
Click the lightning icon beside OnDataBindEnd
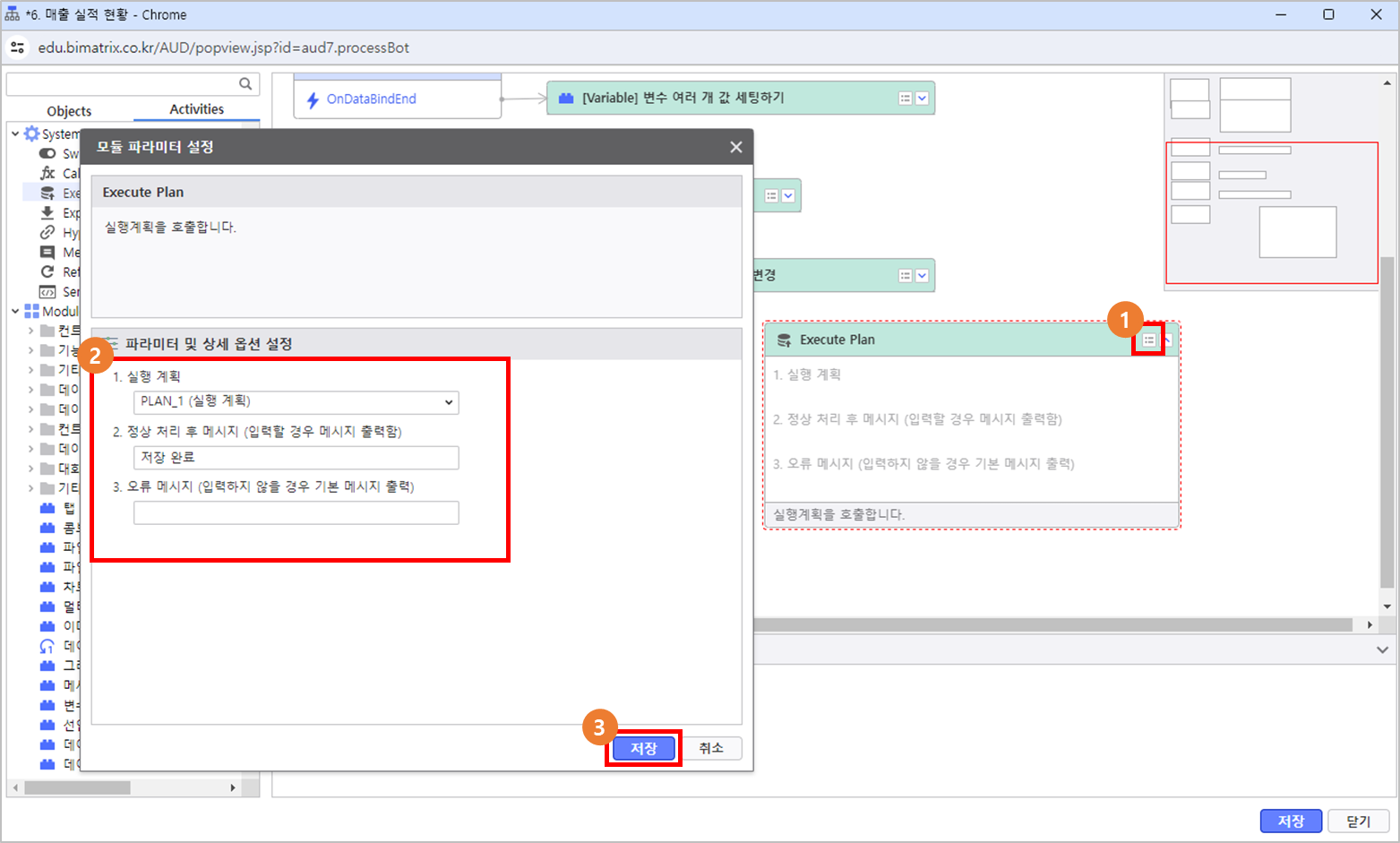click(313, 99)
